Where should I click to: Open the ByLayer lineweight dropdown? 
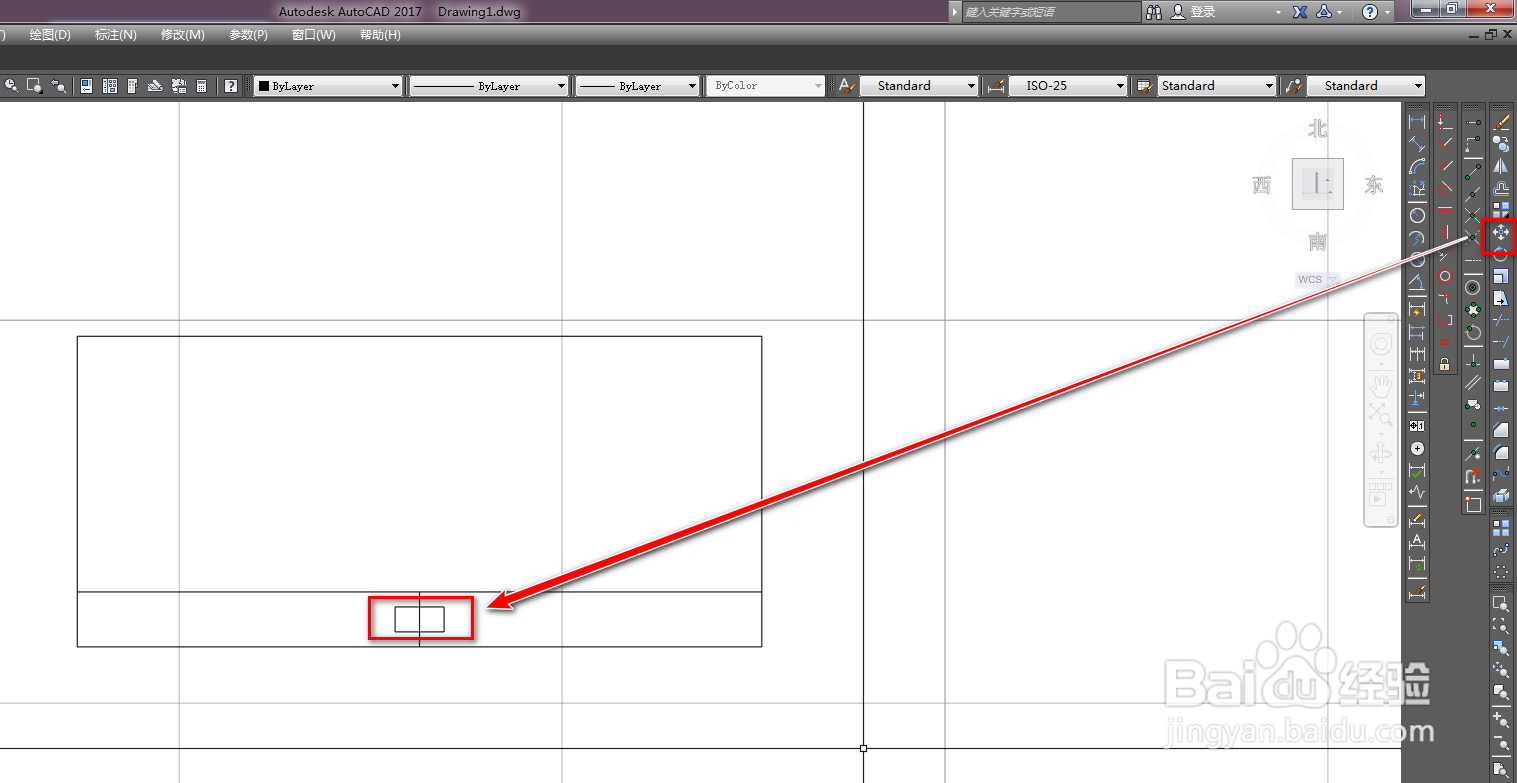click(x=637, y=86)
